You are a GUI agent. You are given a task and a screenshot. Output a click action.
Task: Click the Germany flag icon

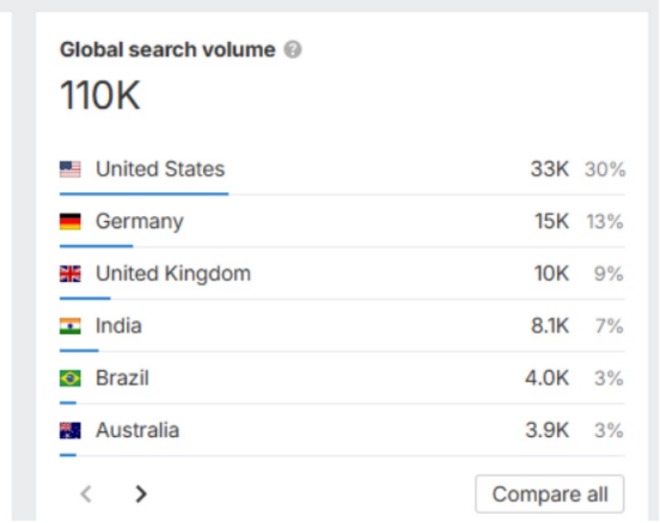click(x=70, y=221)
